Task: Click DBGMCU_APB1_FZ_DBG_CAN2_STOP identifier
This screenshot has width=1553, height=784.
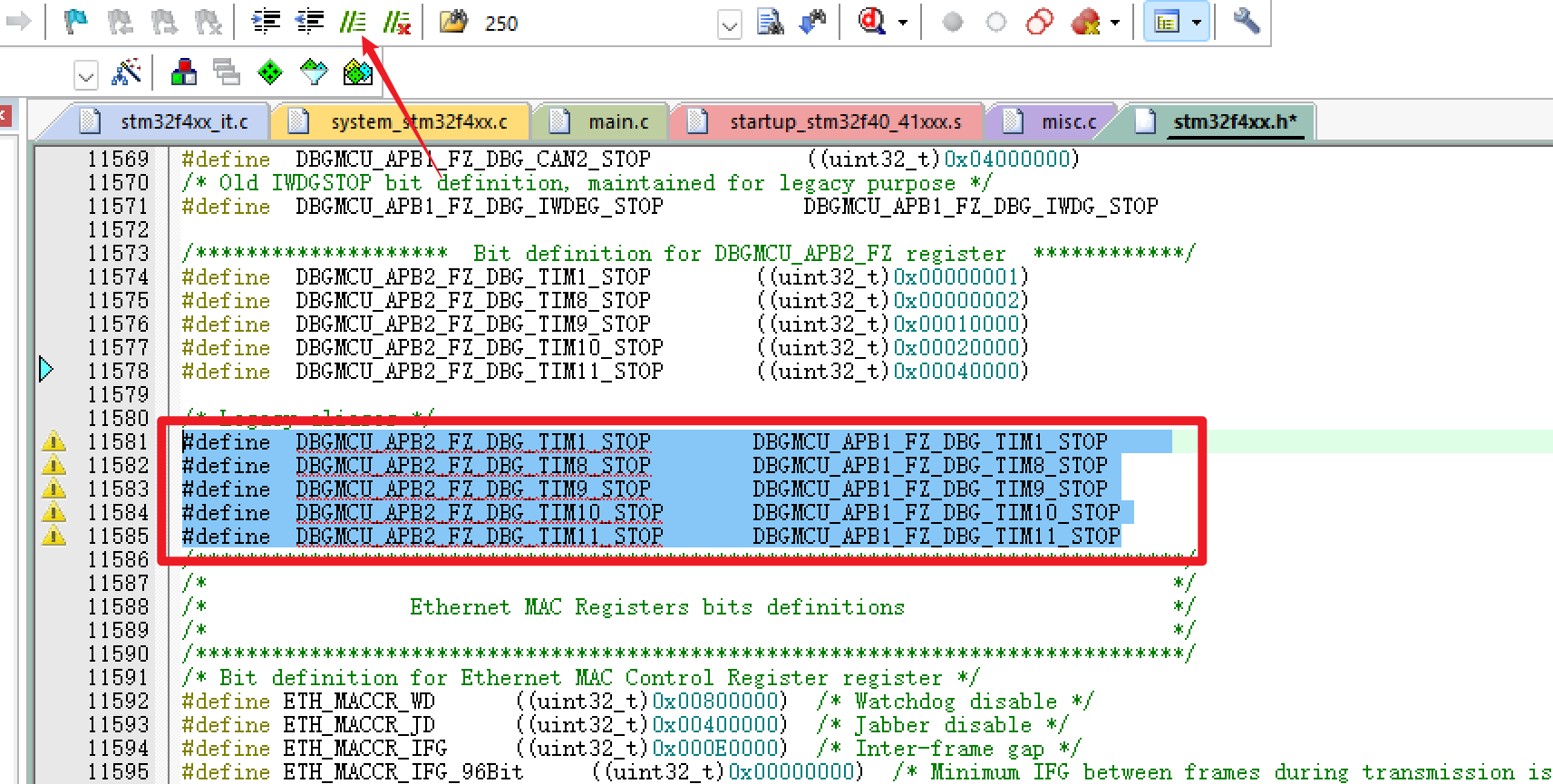Action: [x=473, y=160]
